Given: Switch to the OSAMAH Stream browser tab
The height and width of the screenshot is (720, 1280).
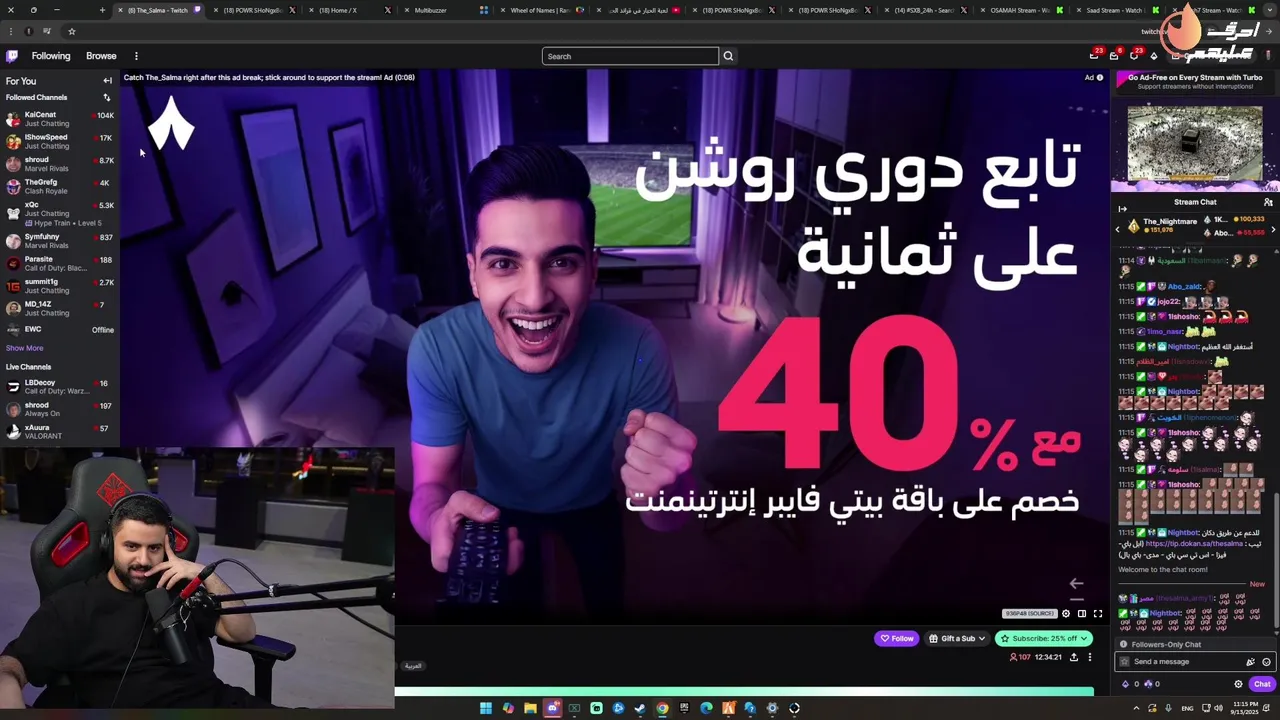Looking at the screenshot, I should click(x=1020, y=10).
